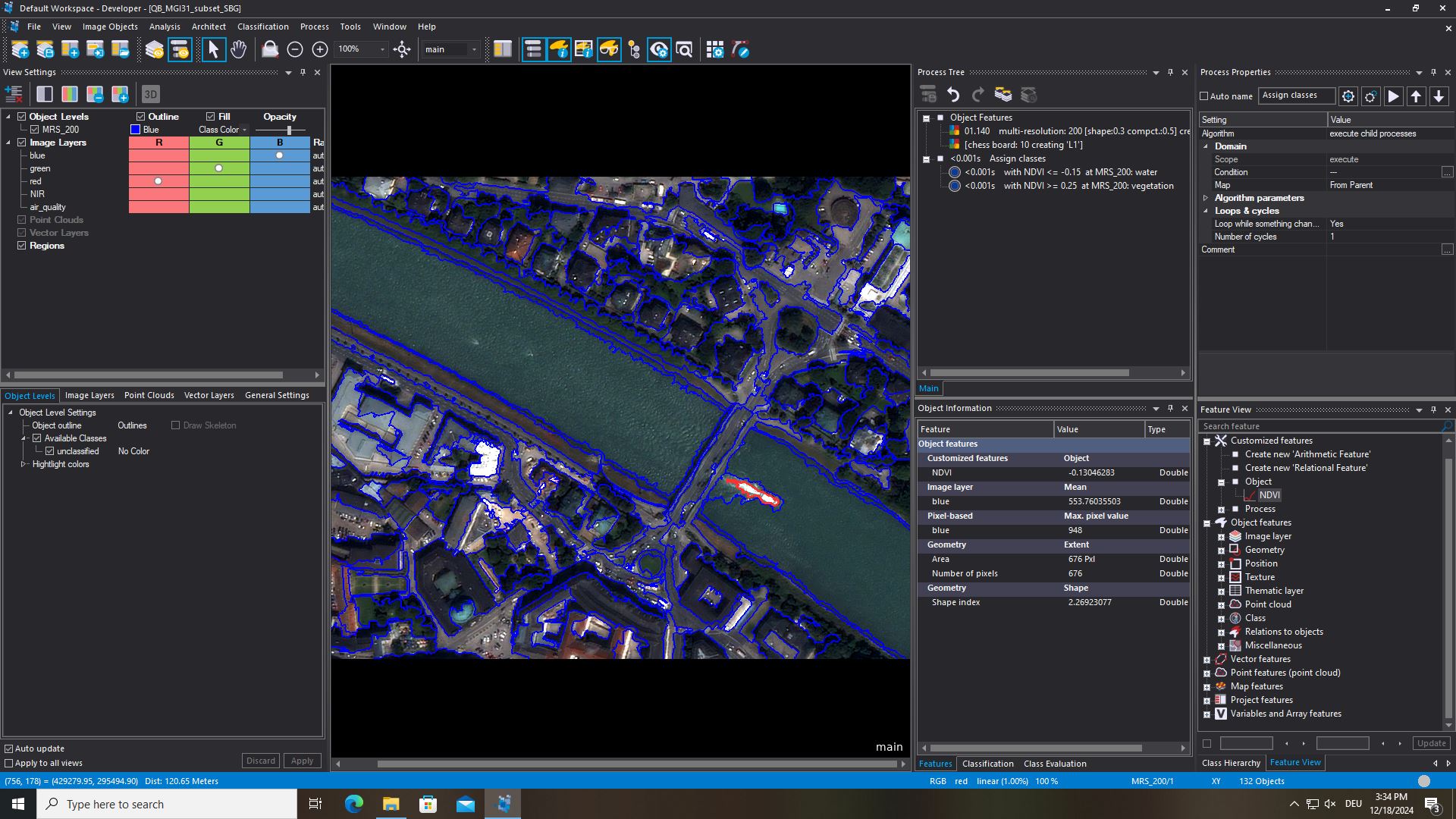This screenshot has height=819, width=1456.
Task: Uncheck the Auto update checkbox
Action: 9,748
